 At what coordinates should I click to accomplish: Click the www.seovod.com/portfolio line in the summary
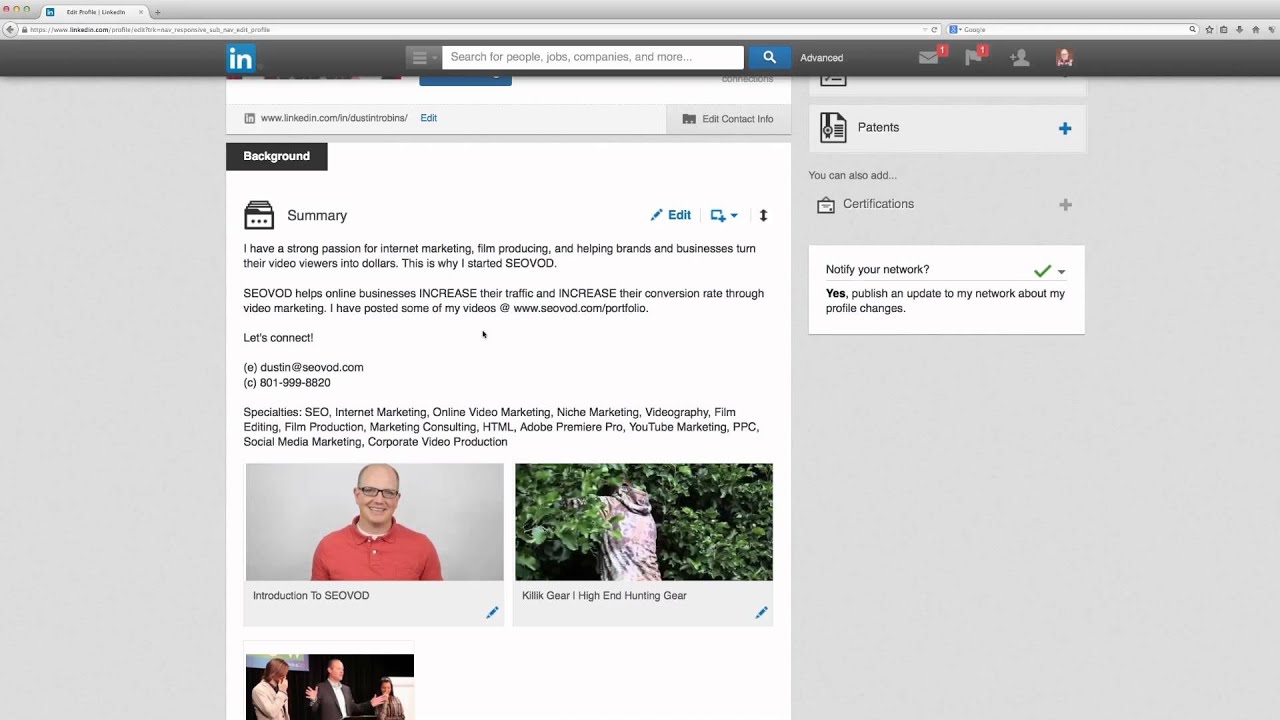(x=581, y=309)
